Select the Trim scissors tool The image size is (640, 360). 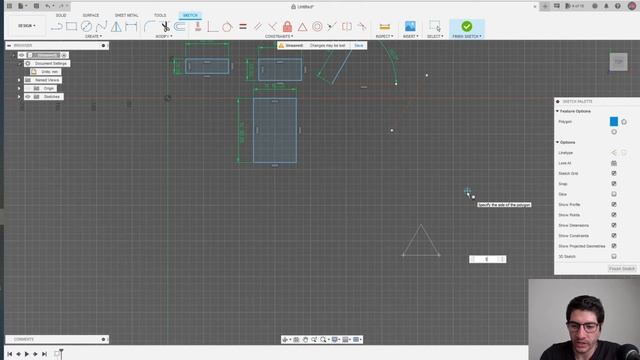click(165, 27)
